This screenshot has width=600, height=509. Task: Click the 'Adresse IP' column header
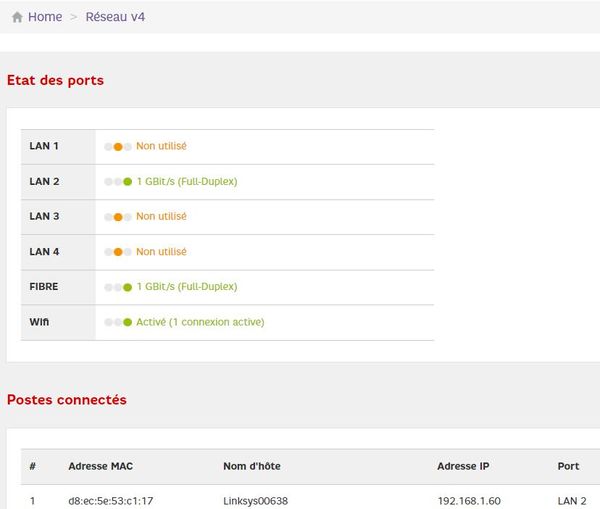465,467
